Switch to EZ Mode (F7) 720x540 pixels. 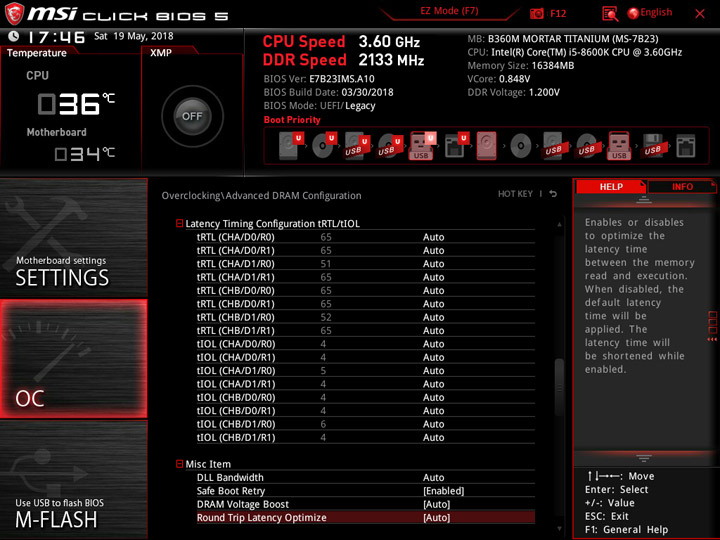click(x=450, y=11)
